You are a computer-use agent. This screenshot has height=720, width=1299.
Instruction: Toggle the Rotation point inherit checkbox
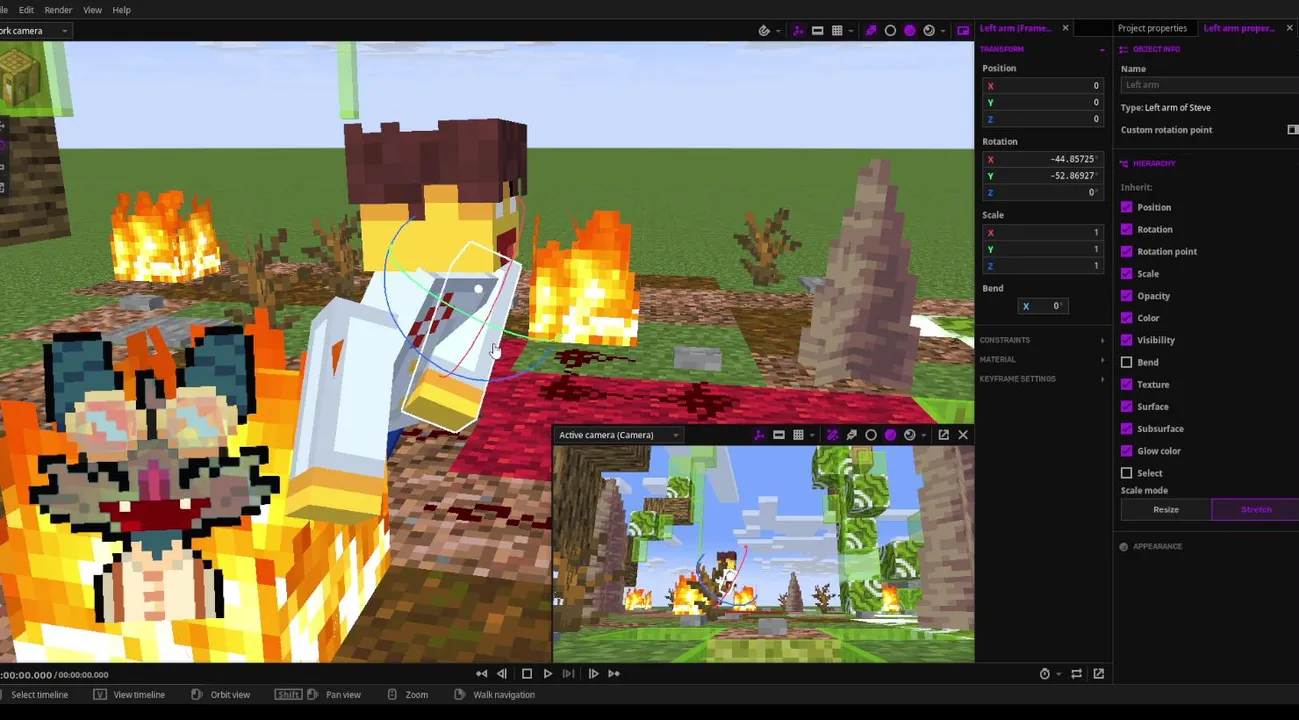click(x=1127, y=251)
